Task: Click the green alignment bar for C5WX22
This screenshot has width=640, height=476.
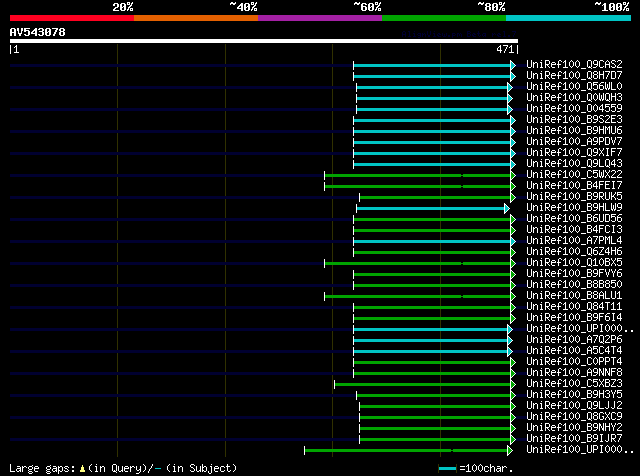Action: (418, 176)
